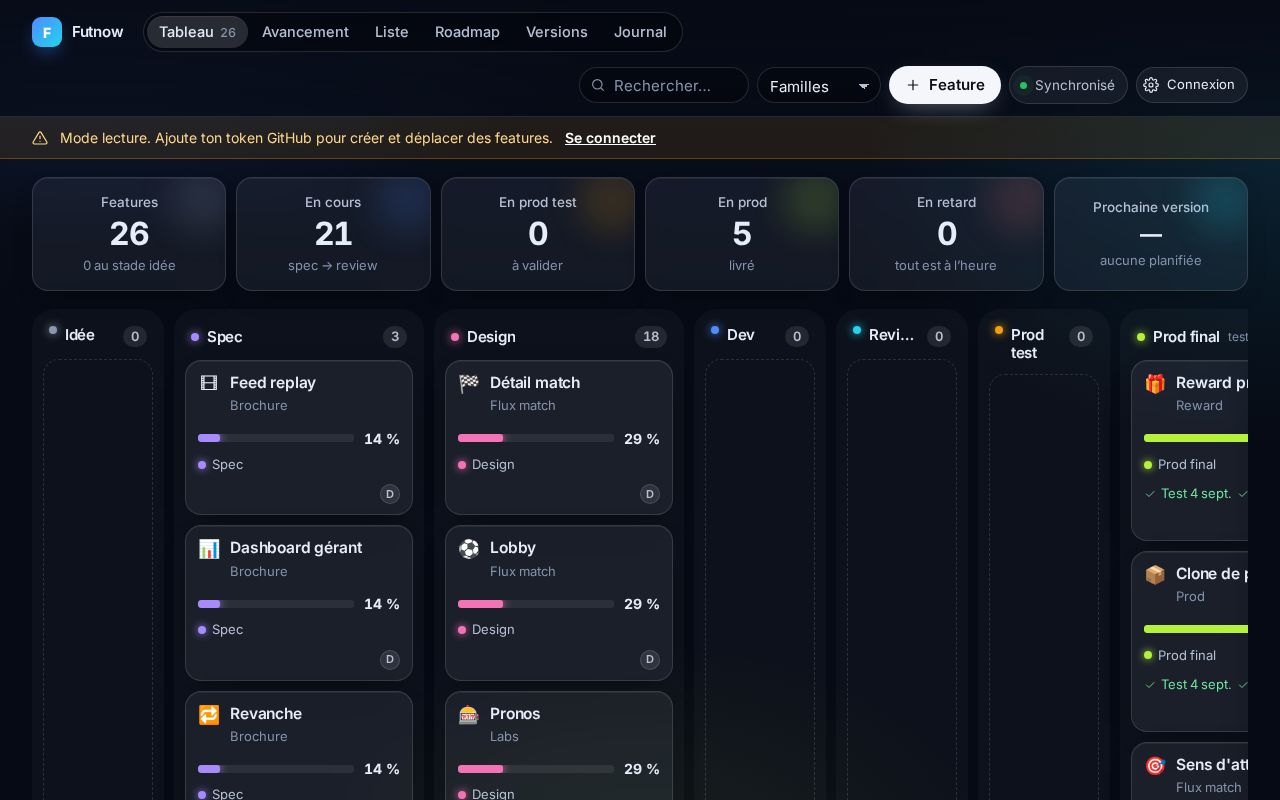Switch to the Journal tab

(x=640, y=32)
